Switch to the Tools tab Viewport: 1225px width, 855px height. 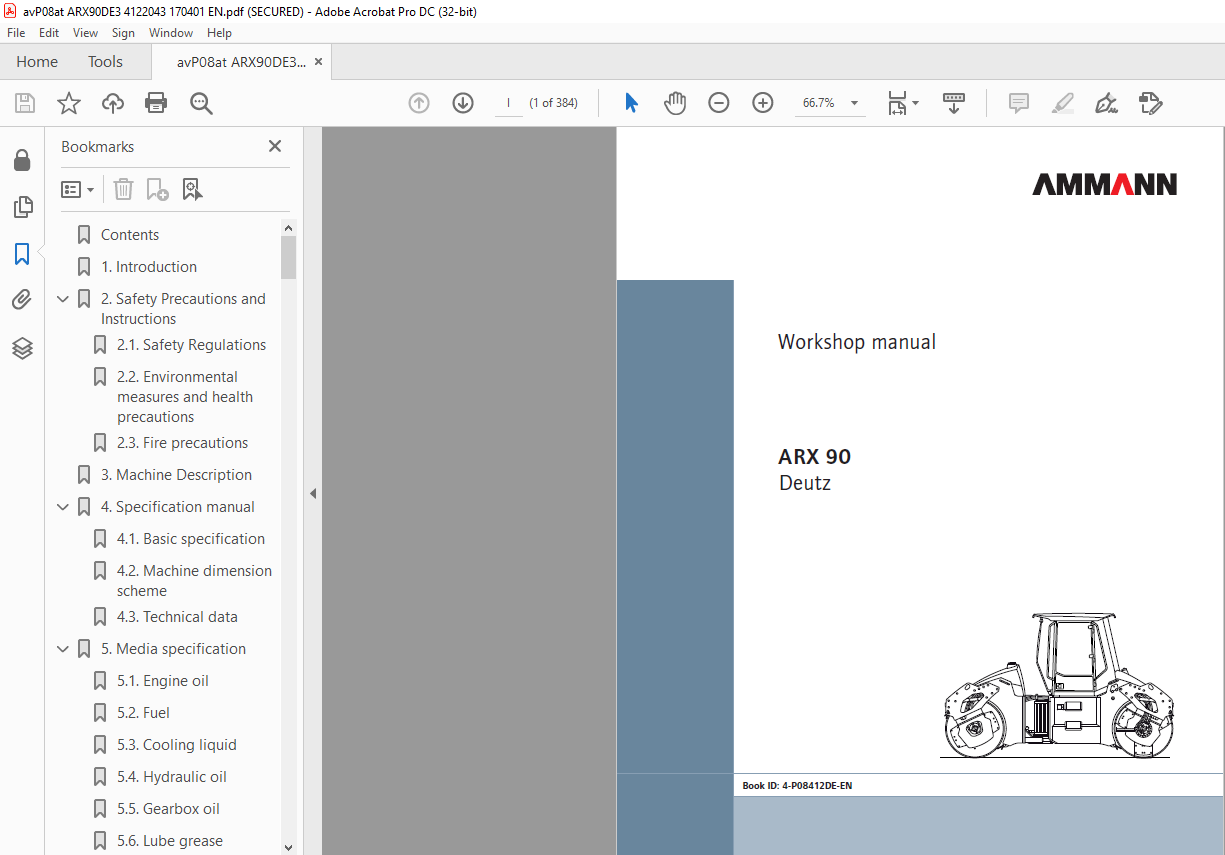point(105,62)
